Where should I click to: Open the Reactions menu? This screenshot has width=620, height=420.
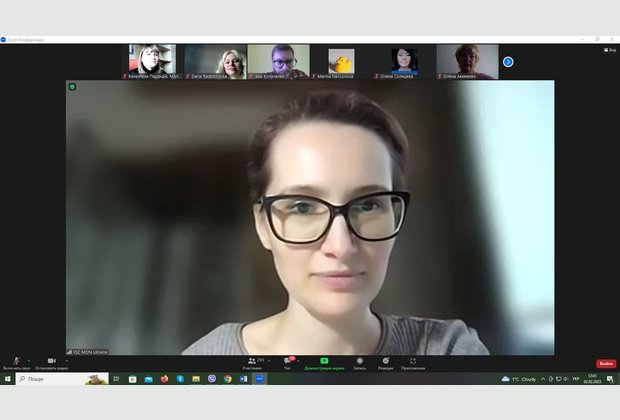click(386, 363)
